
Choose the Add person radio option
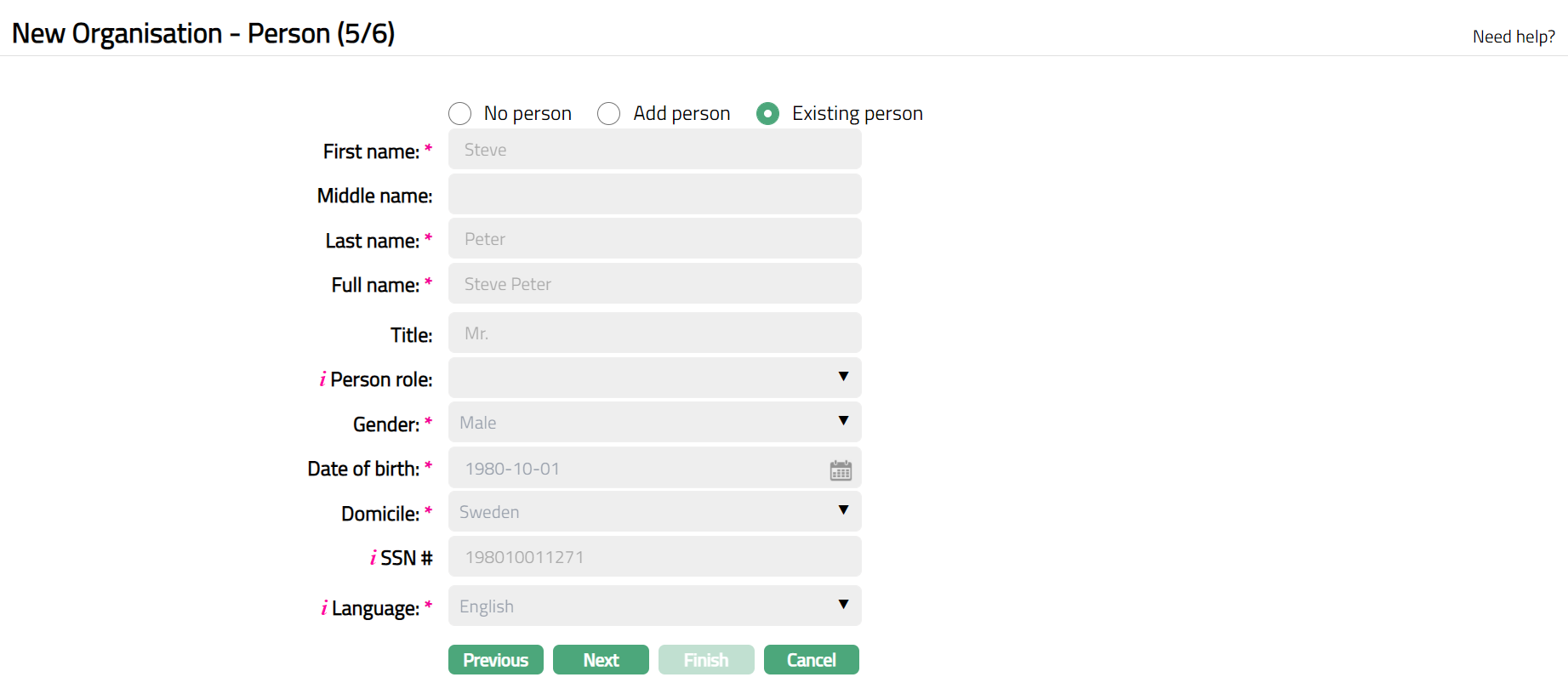tap(609, 114)
